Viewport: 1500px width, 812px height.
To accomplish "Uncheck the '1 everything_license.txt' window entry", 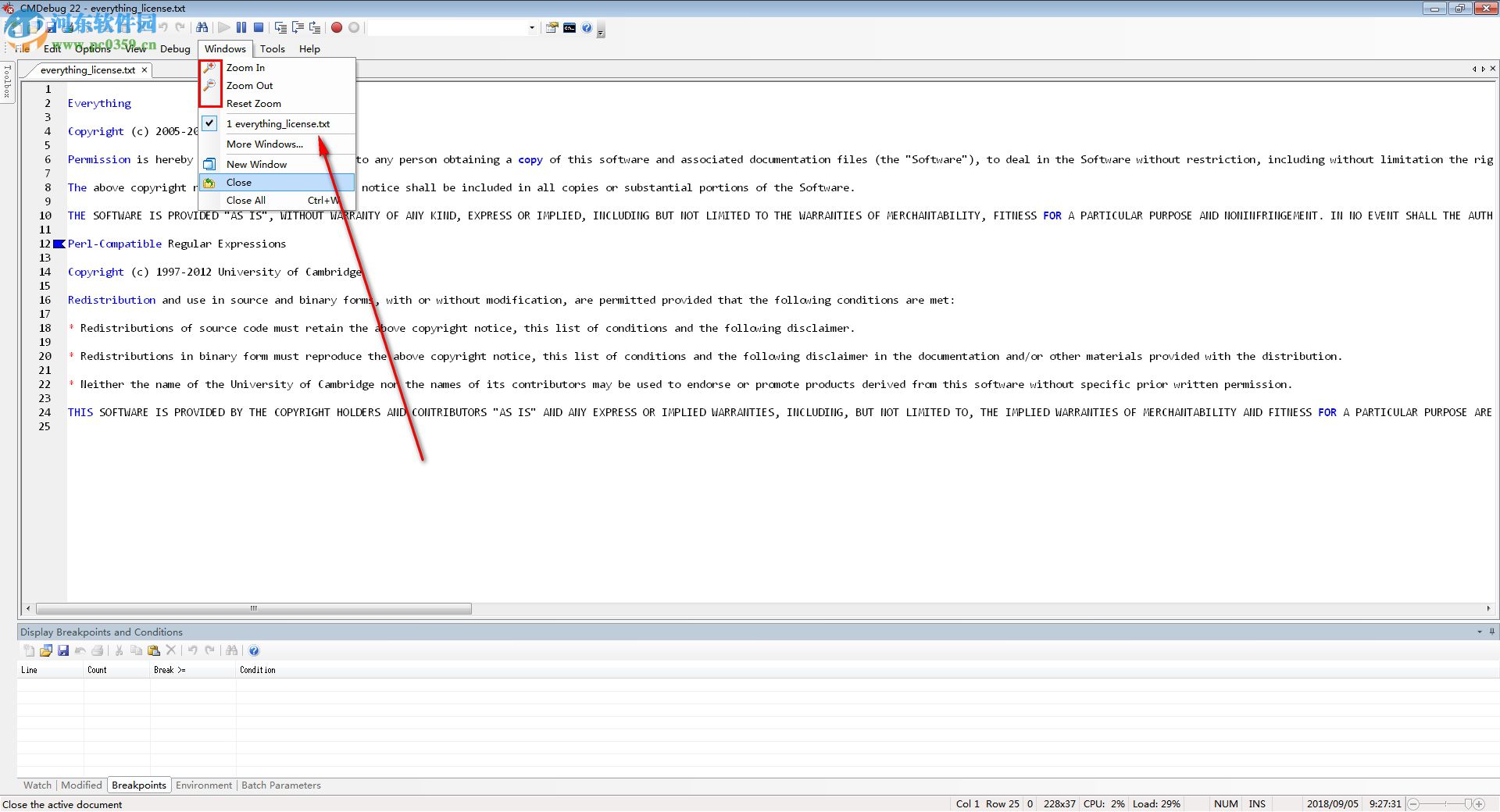I will click(x=209, y=123).
